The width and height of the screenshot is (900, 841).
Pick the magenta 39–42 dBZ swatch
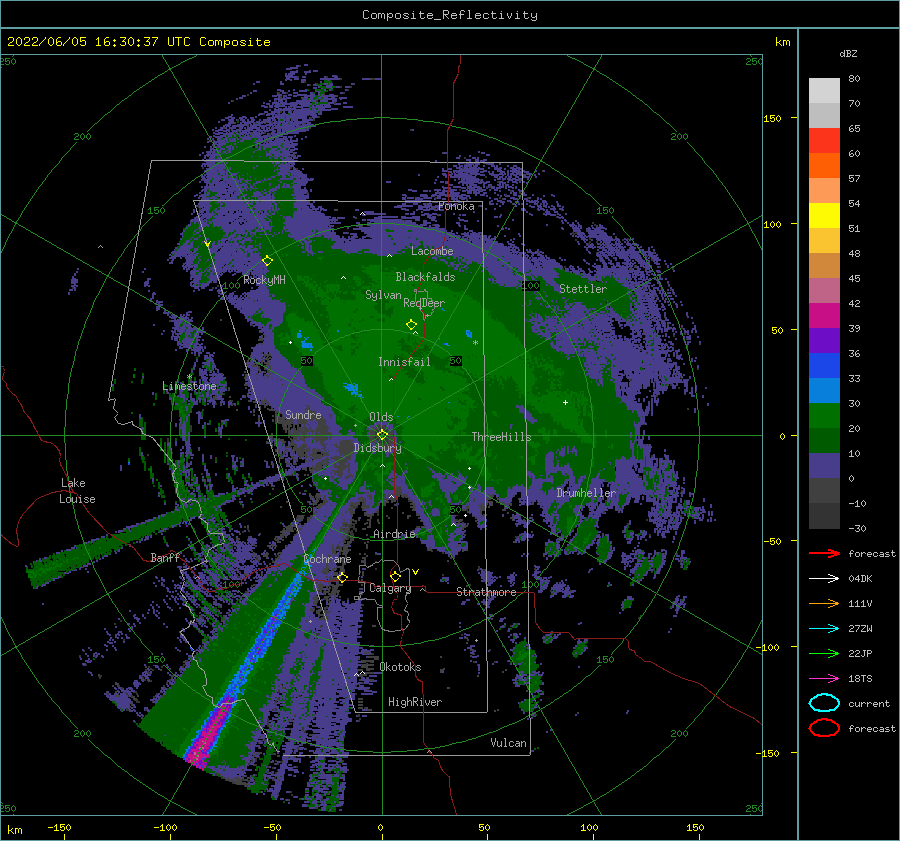(x=824, y=316)
